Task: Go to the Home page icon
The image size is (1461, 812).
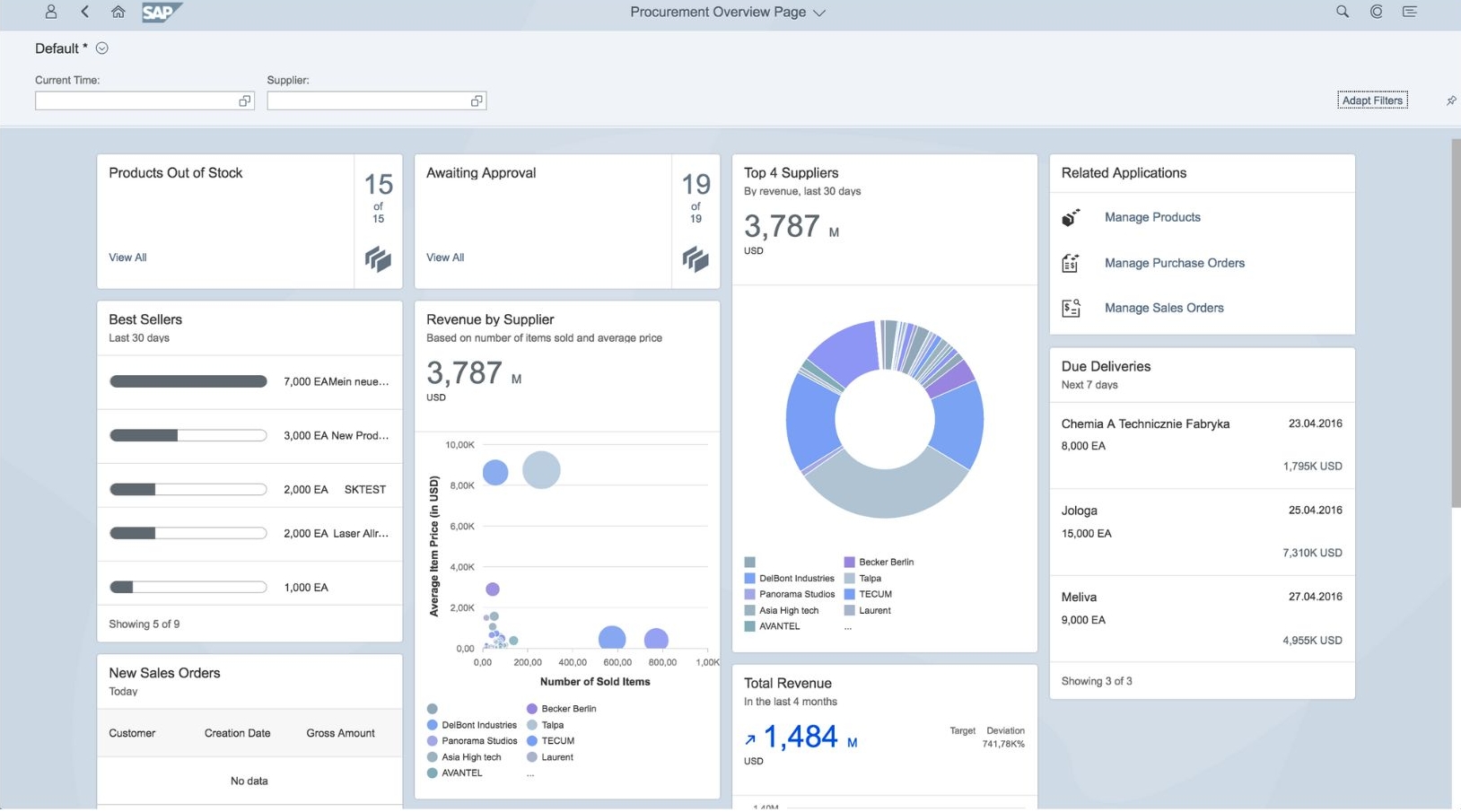Action: click(x=118, y=12)
